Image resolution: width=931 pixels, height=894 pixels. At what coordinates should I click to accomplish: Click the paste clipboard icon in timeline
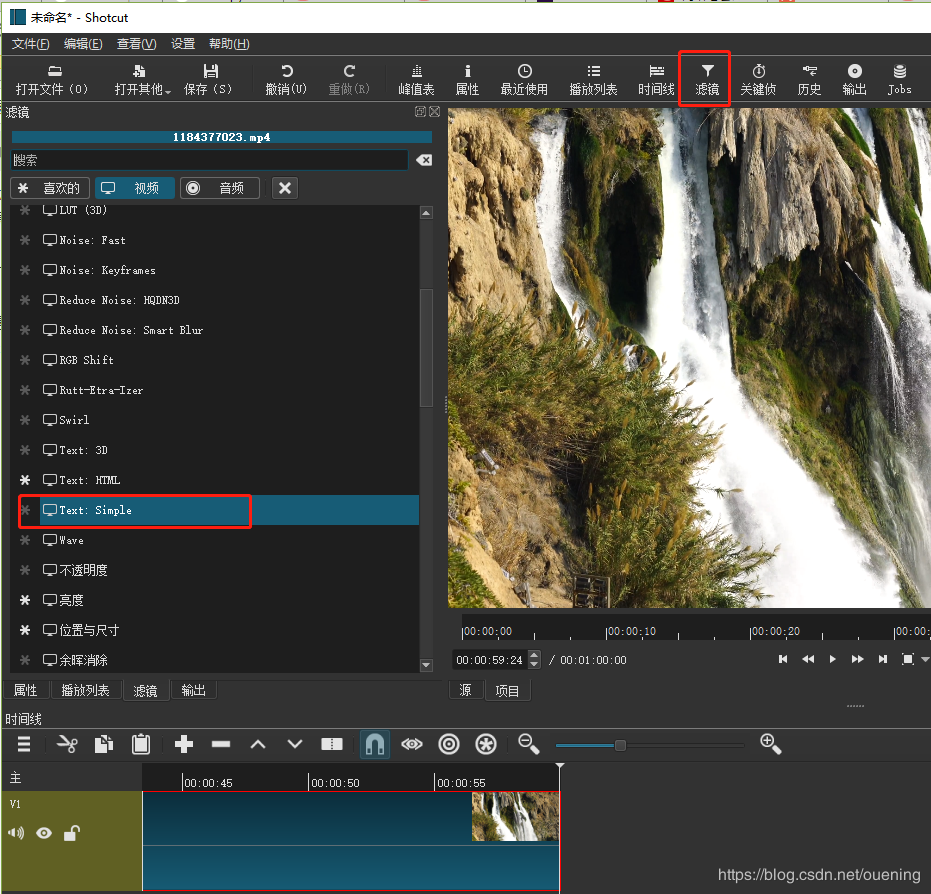[x=141, y=744]
